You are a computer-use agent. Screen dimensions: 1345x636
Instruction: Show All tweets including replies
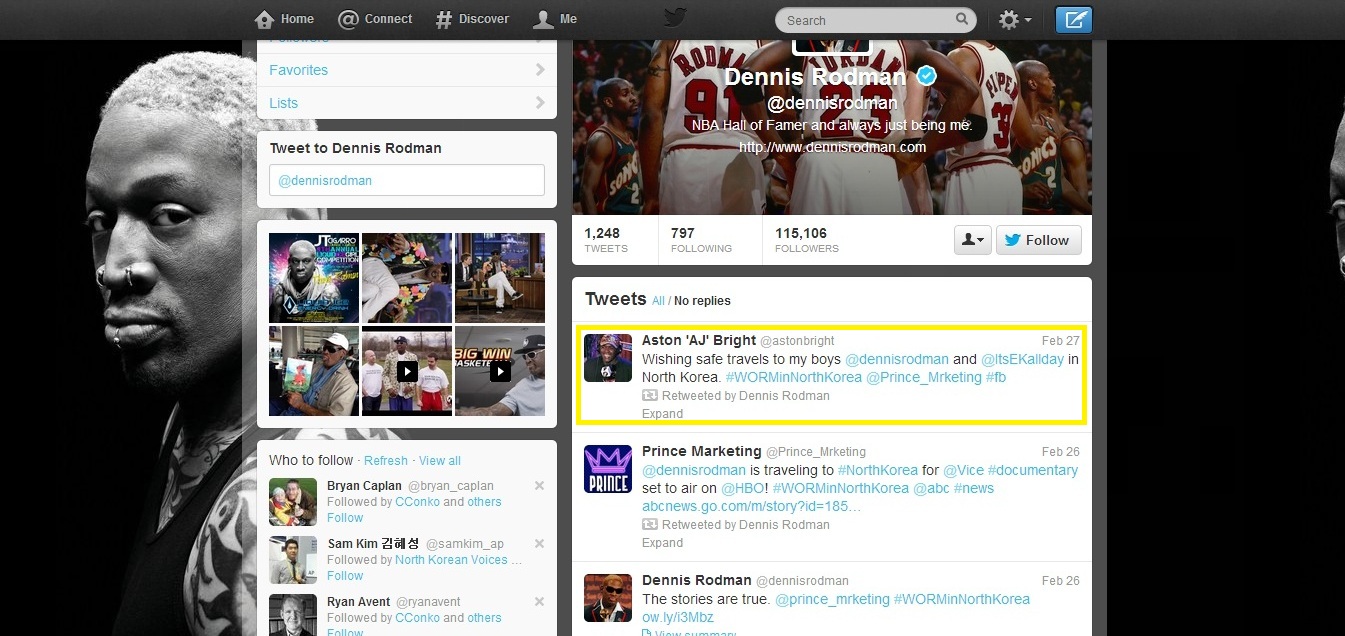click(658, 301)
